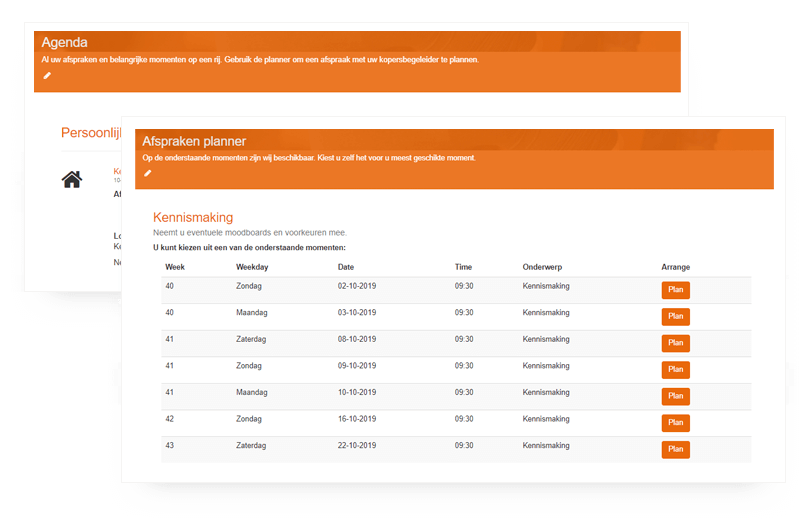Plan the appointment on 16-10-2019
The width and height of the screenshot is (800, 521).
676,423
